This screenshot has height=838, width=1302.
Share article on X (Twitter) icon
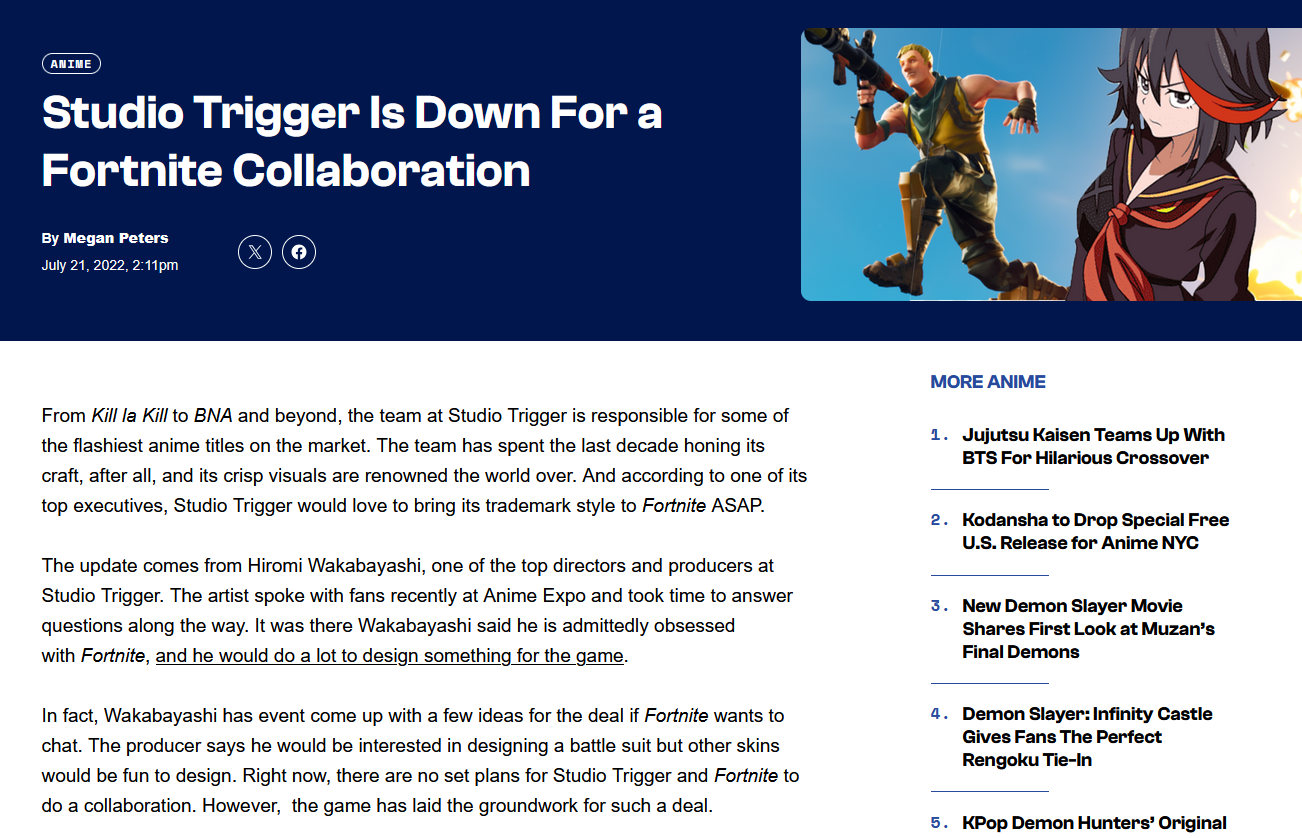tap(255, 252)
